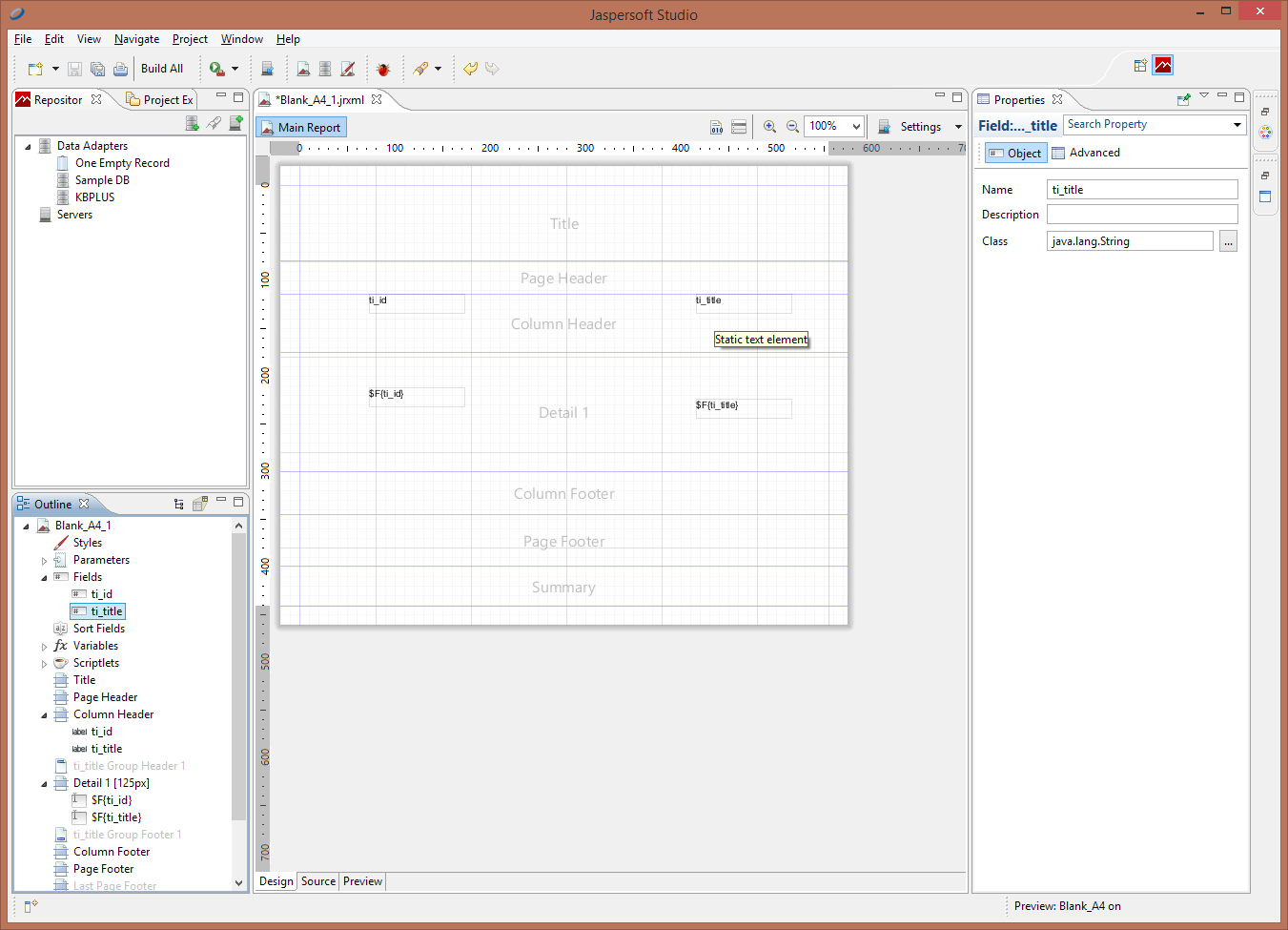Collapse Detail 1 node in Outline
Image resolution: width=1288 pixels, height=930 pixels.
[44, 784]
